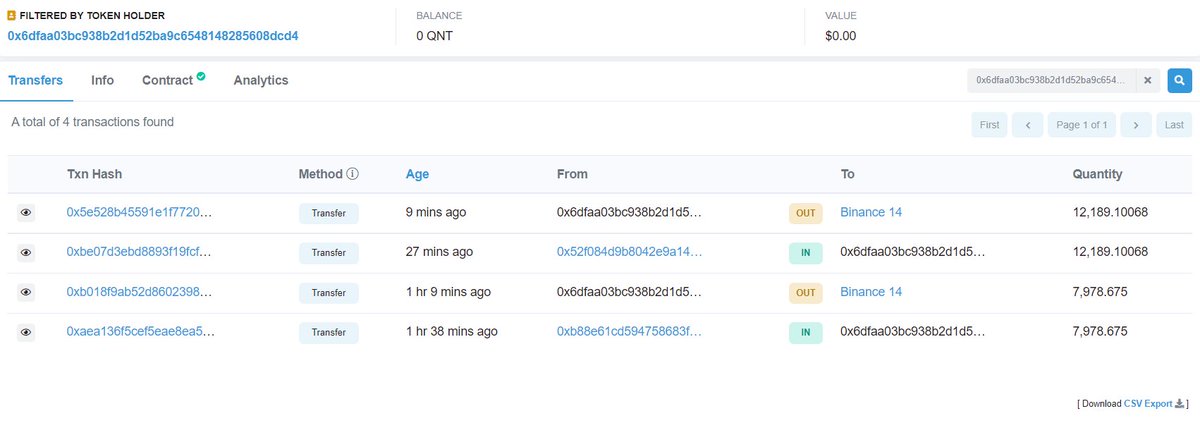Click the 7,978.675 quantity in the 1 hr 9 mins row
Image resolution: width=1200 pixels, height=435 pixels.
coord(1100,293)
